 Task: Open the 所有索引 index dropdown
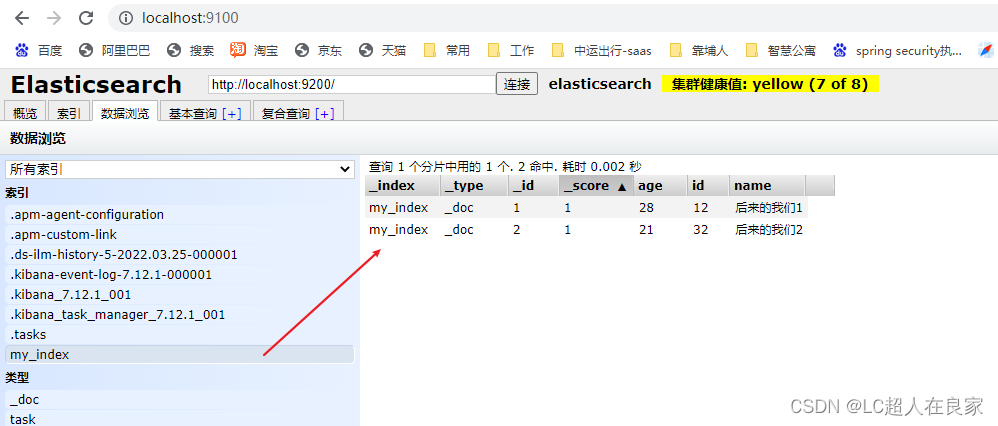(179, 169)
